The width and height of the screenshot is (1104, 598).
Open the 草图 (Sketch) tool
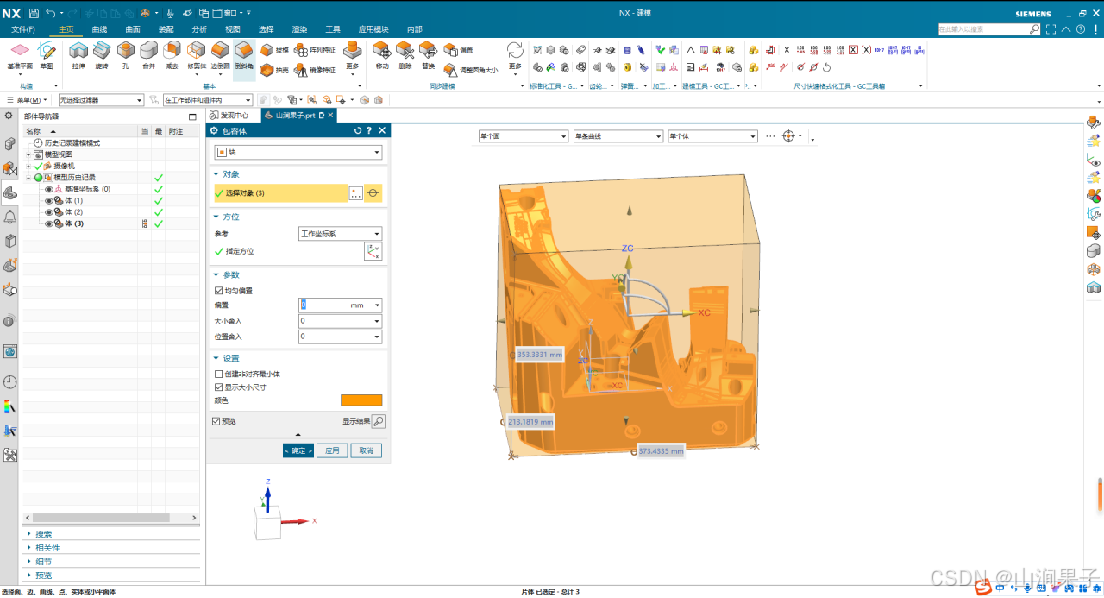[46, 55]
